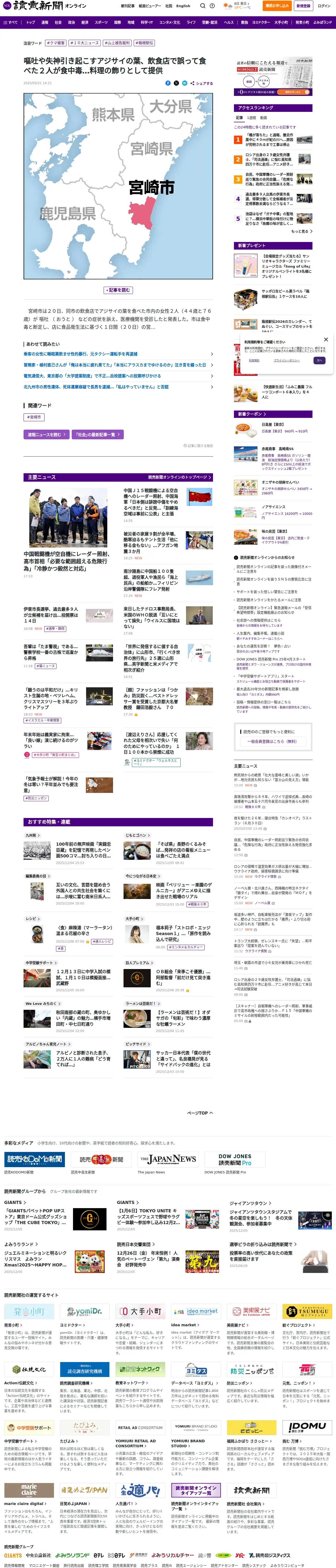Image resolution: width=336 pixels, height=1568 pixels.
Task: Open the 中学受験サポート site logo
Action: pyautogui.click(x=29, y=1428)
